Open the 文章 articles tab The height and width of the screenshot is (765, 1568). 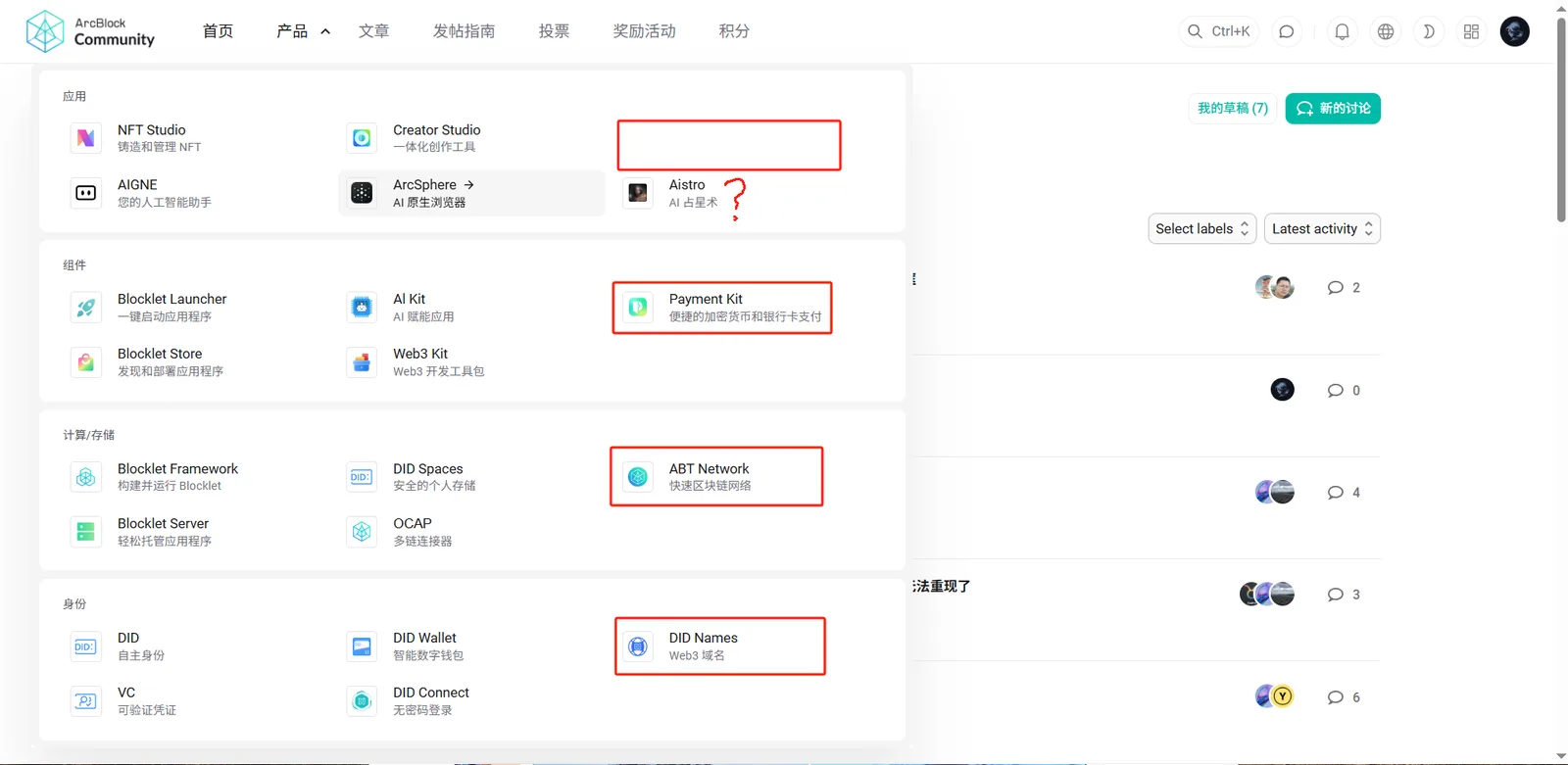373,31
